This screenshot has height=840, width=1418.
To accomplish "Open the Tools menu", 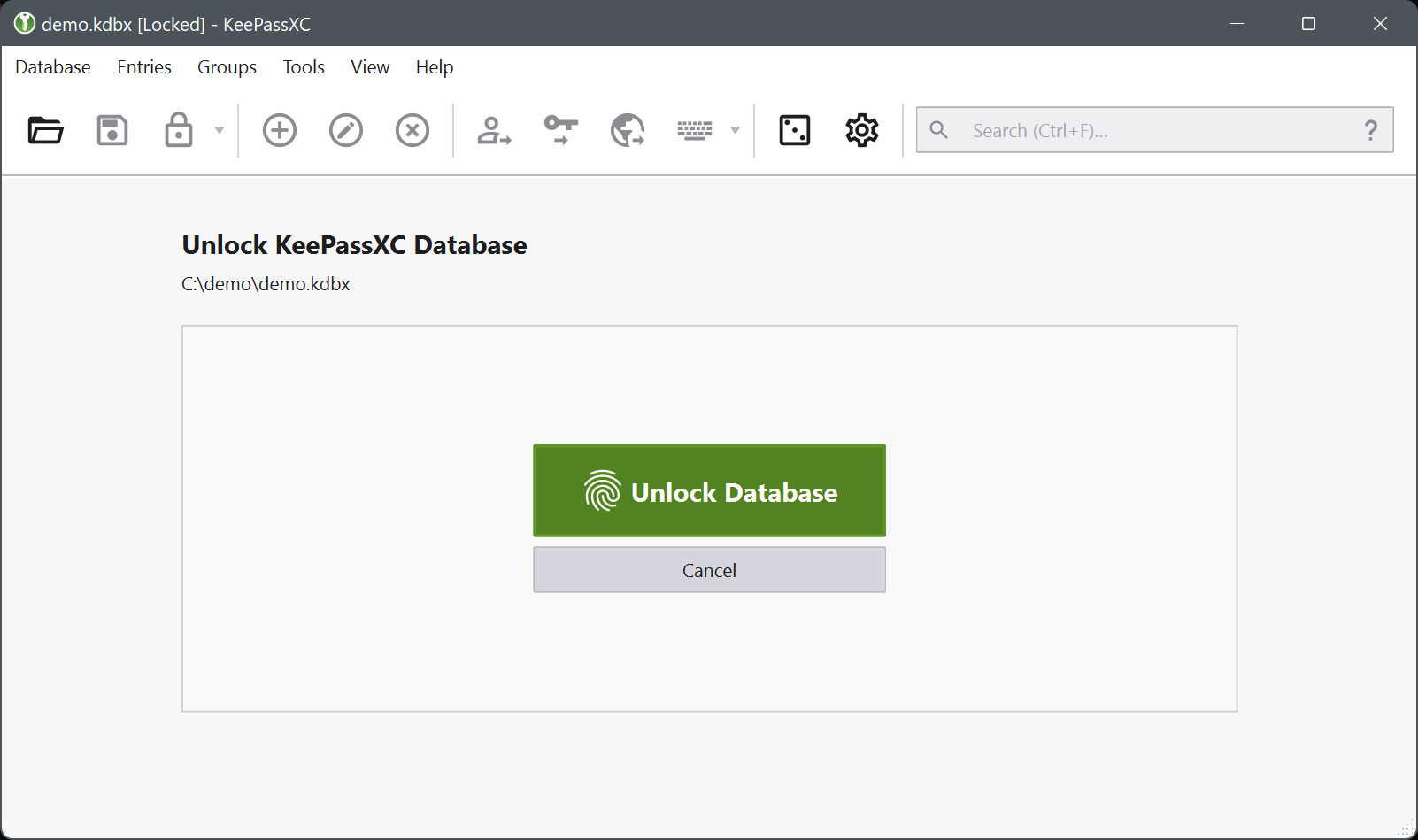I will pyautogui.click(x=304, y=67).
